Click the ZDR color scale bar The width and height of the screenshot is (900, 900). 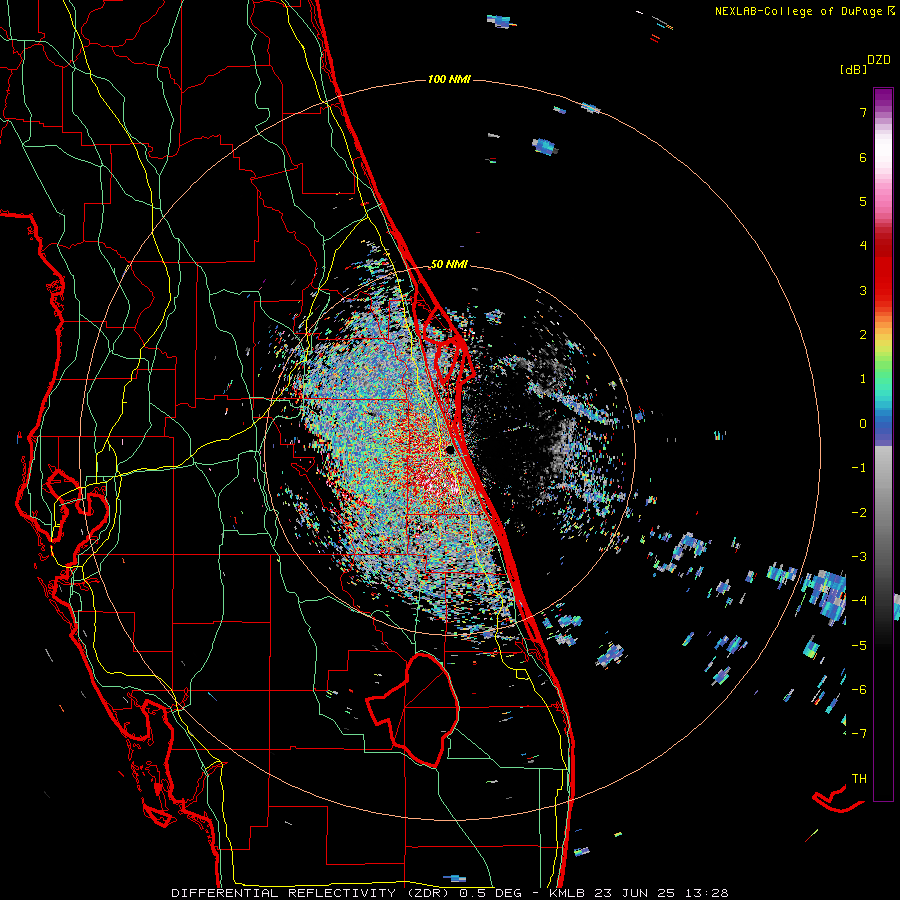point(883,444)
